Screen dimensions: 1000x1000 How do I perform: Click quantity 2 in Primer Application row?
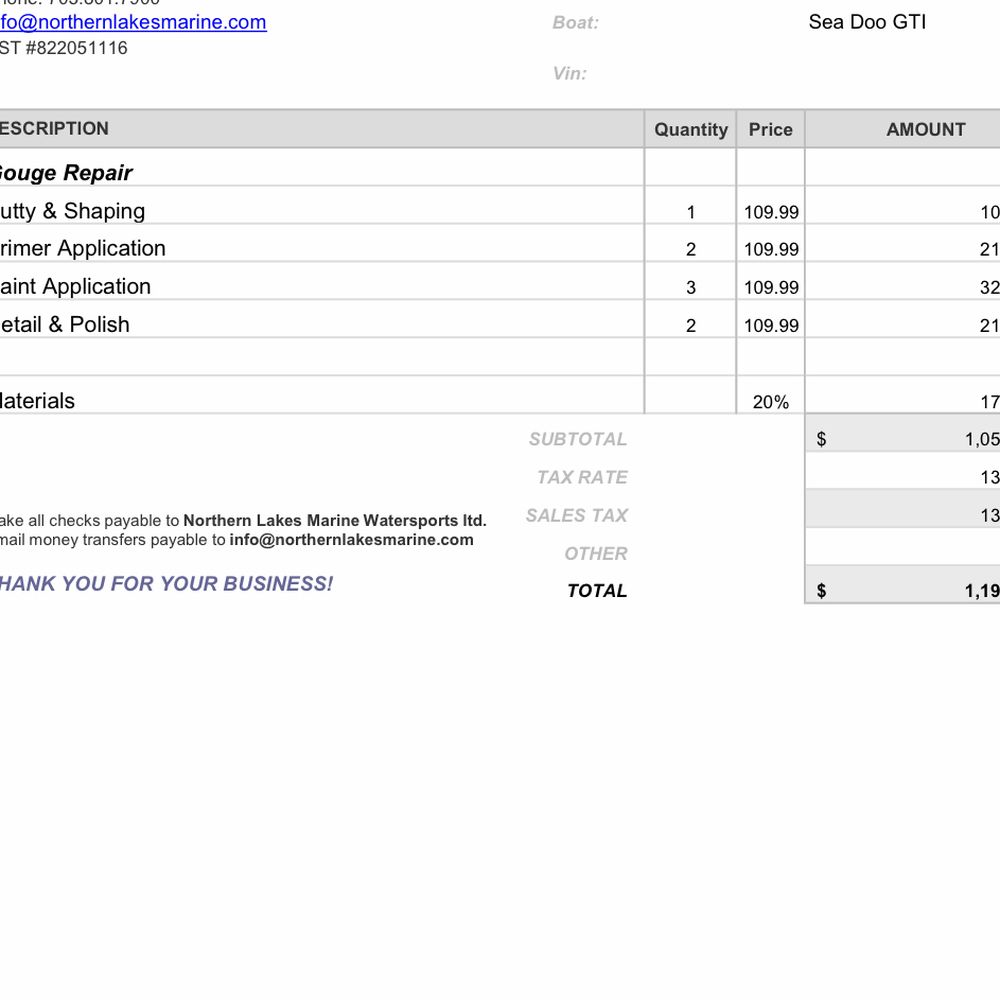click(691, 249)
